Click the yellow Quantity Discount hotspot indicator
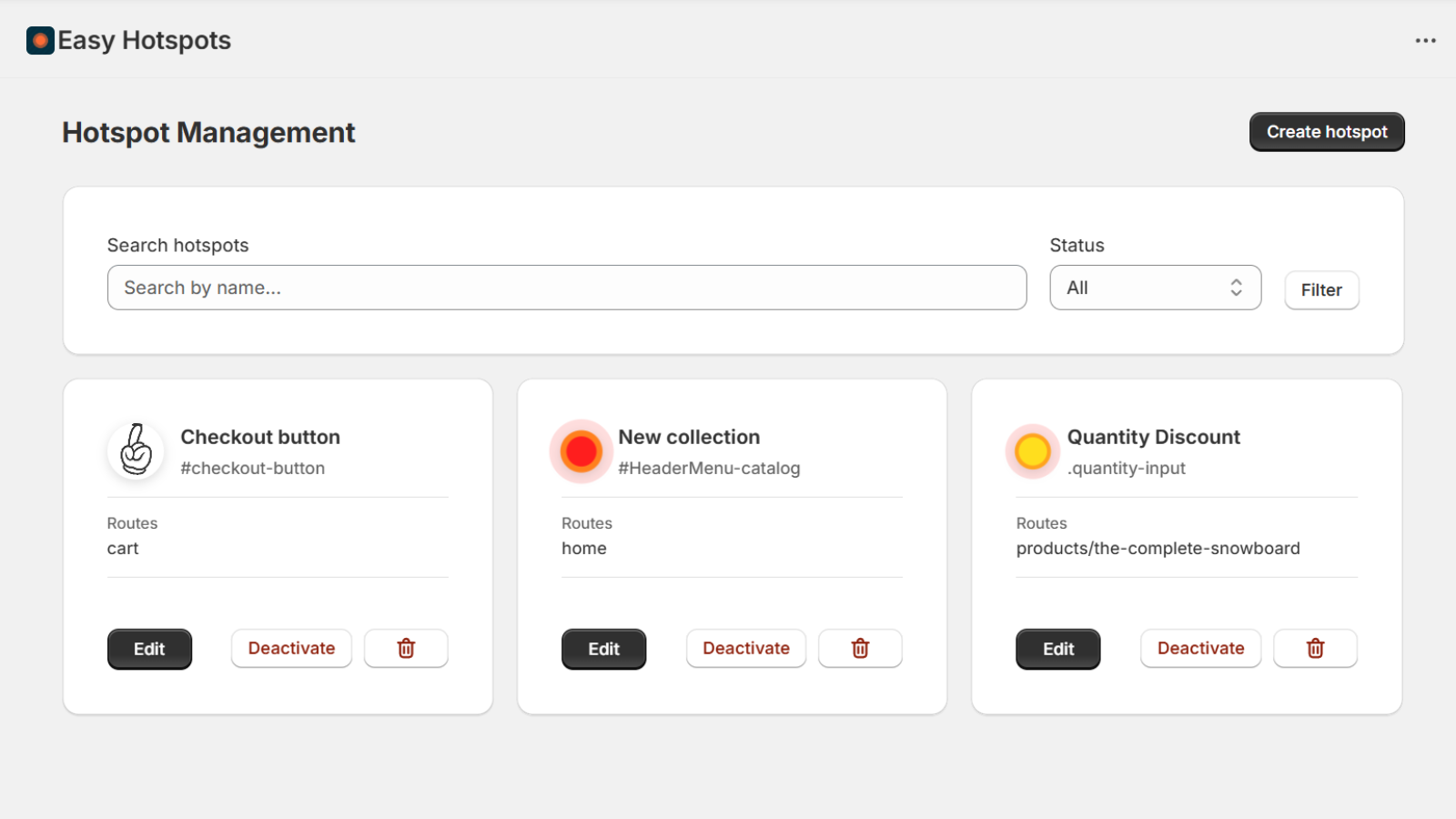1456x819 pixels. tap(1032, 451)
